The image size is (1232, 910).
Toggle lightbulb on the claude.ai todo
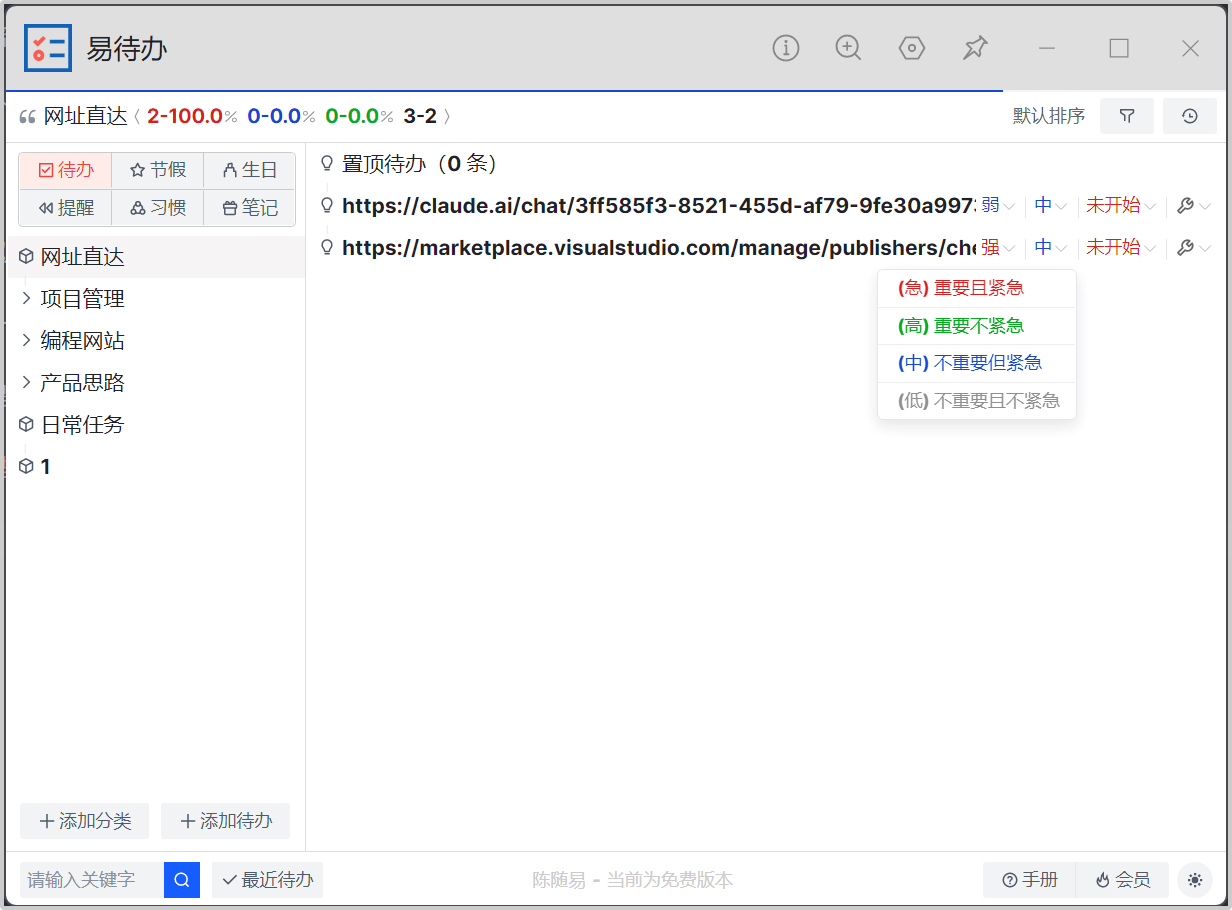tap(326, 206)
